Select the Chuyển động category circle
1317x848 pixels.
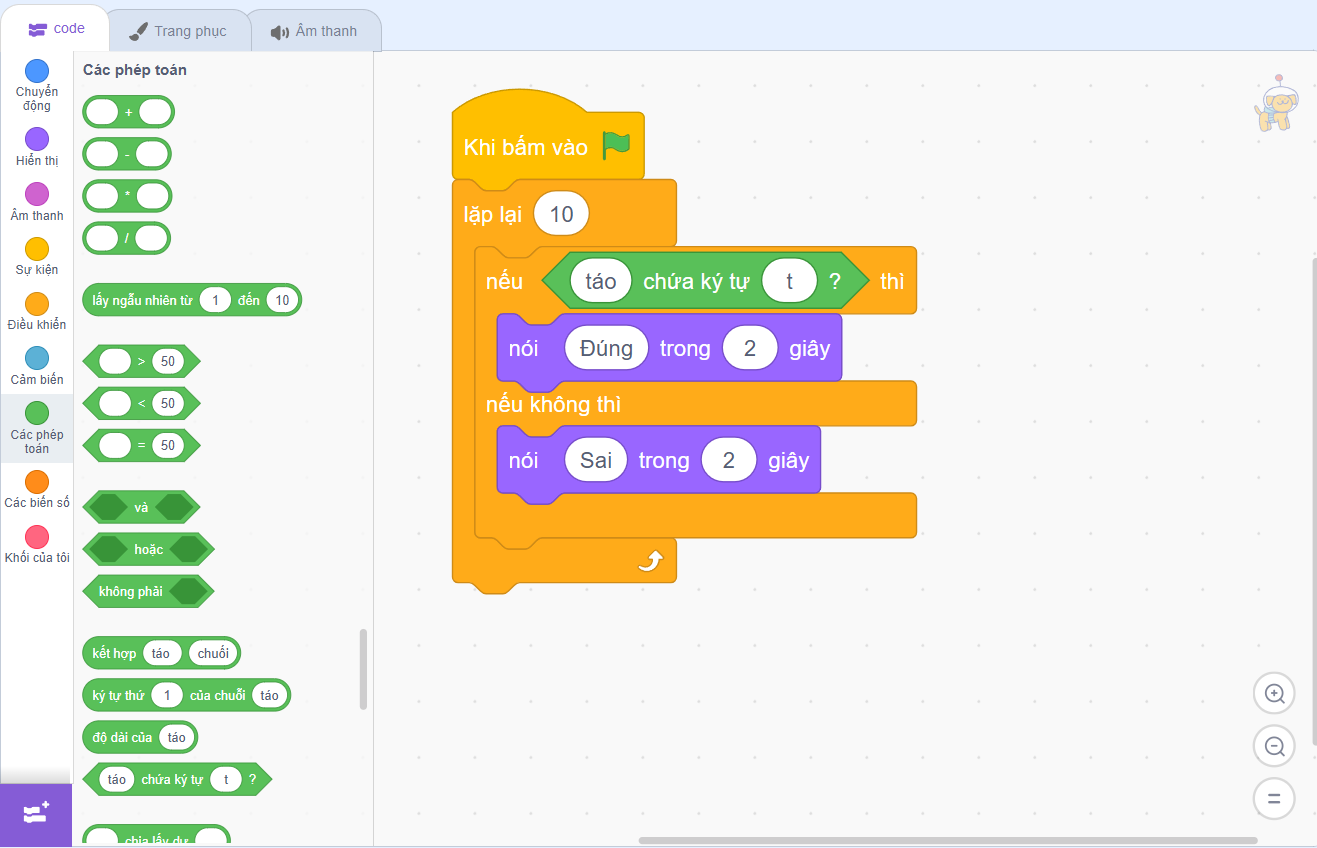point(37,72)
